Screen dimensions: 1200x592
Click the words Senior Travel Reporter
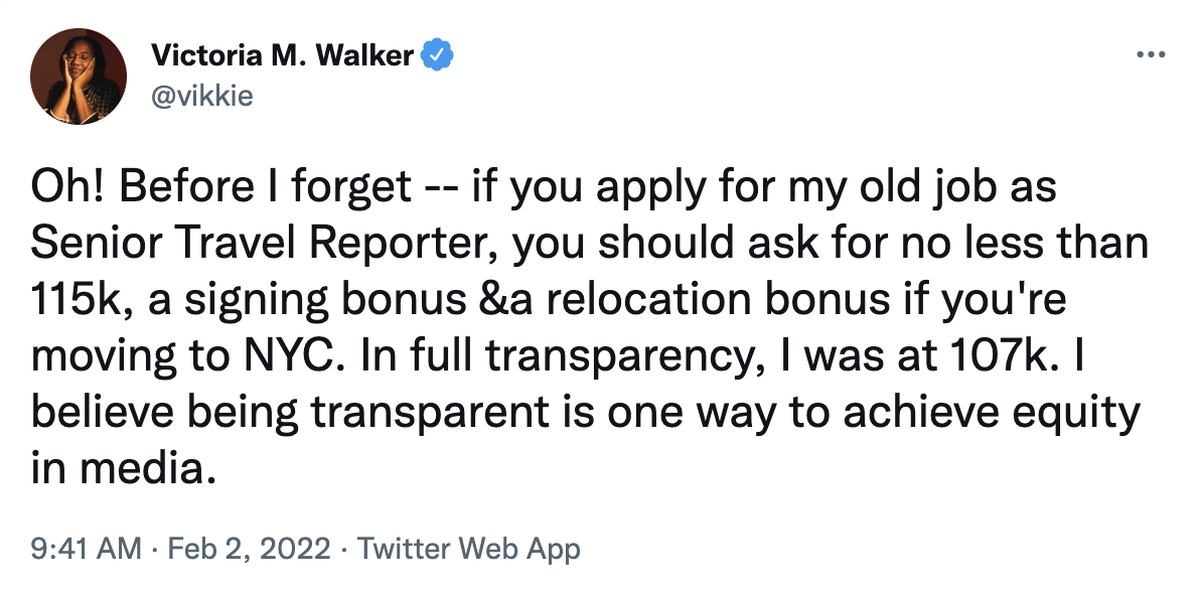(269, 243)
